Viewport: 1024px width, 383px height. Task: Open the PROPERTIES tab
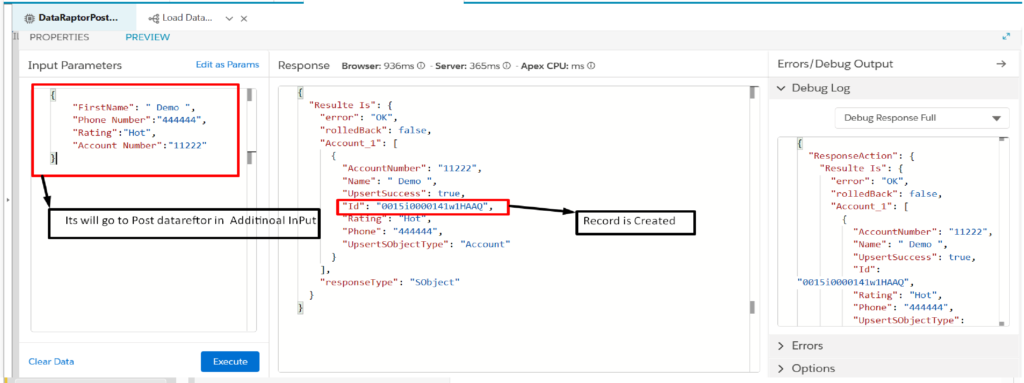(59, 37)
